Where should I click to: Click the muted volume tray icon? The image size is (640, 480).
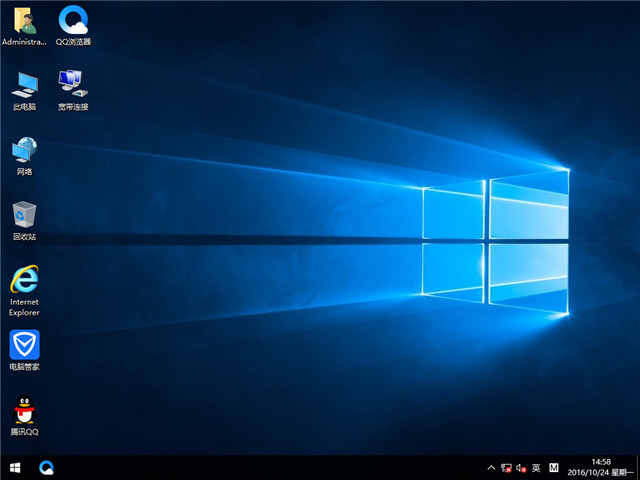pyautogui.click(x=520, y=467)
